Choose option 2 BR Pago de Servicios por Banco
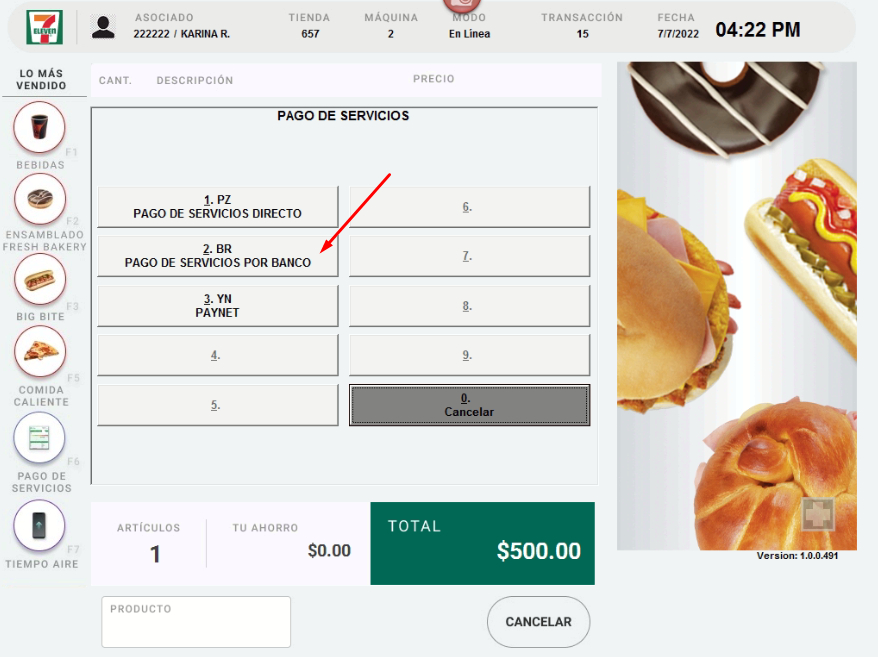The height and width of the screenshot is (657, 879). [x=218, y=256]
